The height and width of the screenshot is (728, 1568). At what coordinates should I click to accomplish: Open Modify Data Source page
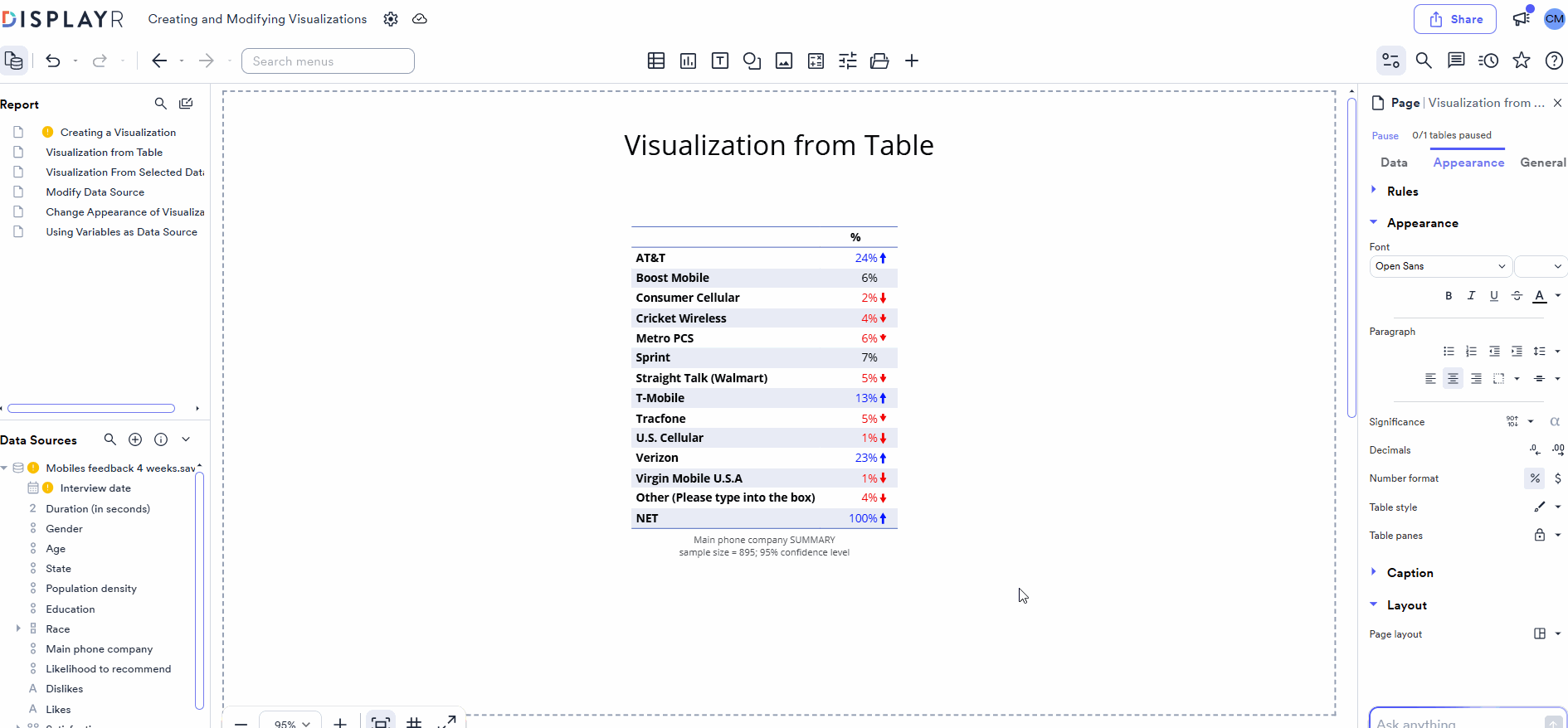95,192
